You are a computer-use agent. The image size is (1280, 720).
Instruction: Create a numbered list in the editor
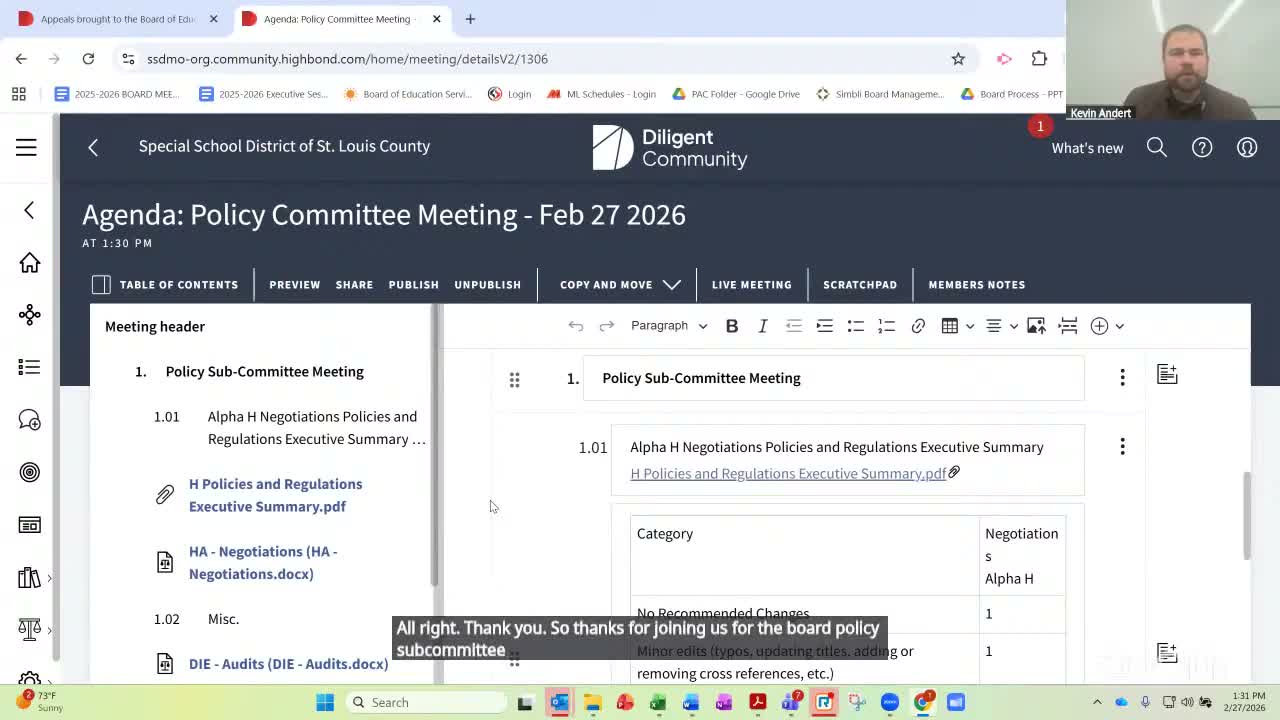coord(886,325)
